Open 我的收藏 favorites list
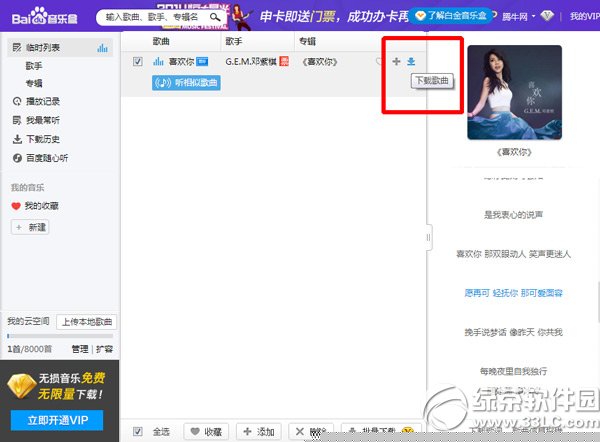Image resolution: width=600 pixels, height=442 pixels. [x=35, y=206]
